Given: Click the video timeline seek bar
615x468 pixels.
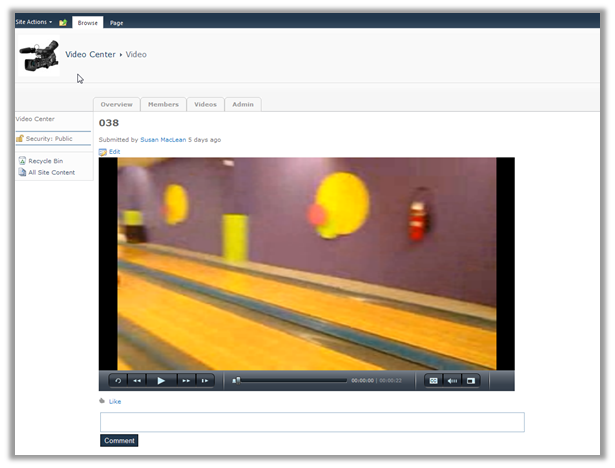Looking at the screenshot, I should (x=292, y=380).
